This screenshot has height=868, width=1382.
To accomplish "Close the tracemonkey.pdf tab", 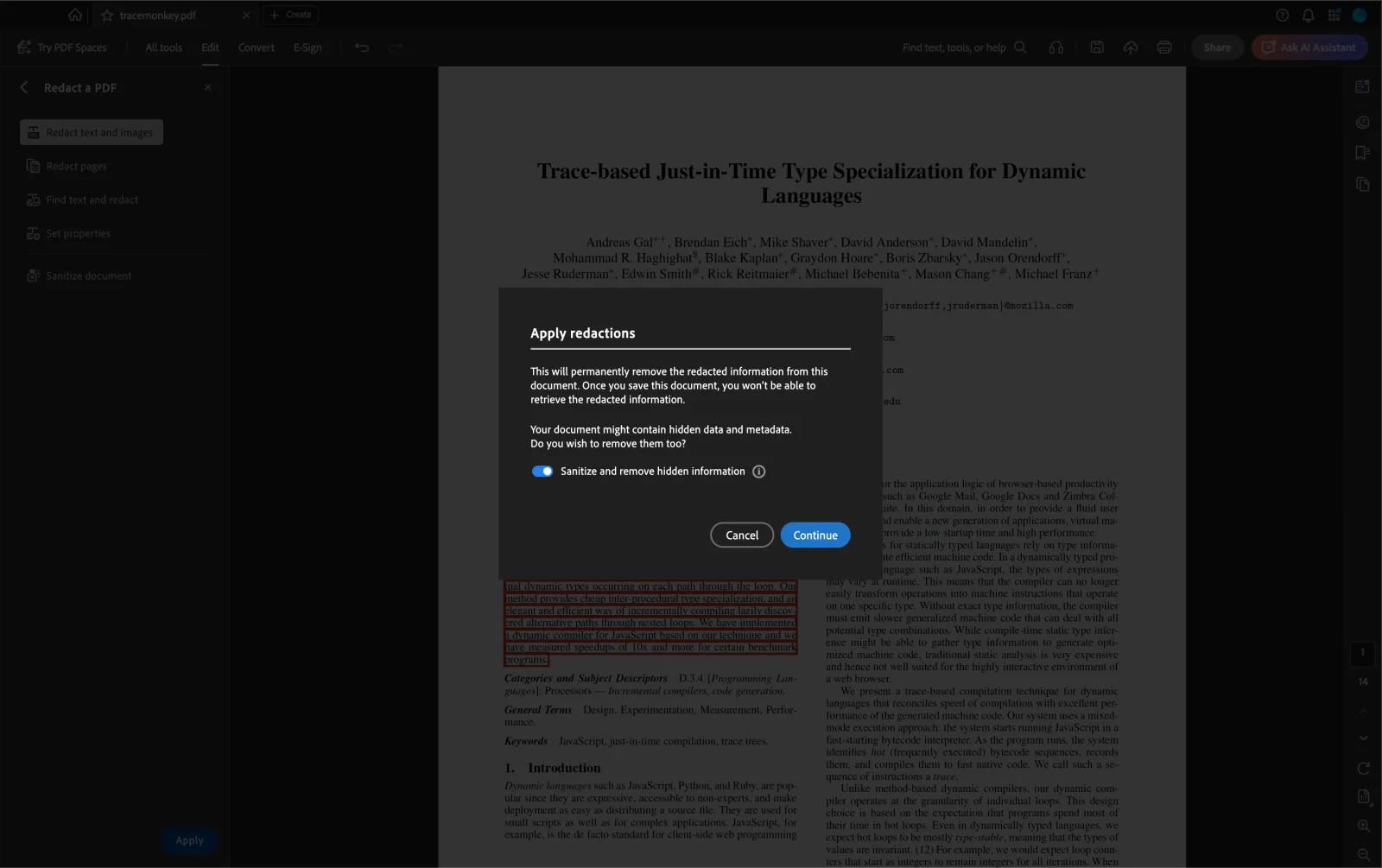I will point(246,15).
